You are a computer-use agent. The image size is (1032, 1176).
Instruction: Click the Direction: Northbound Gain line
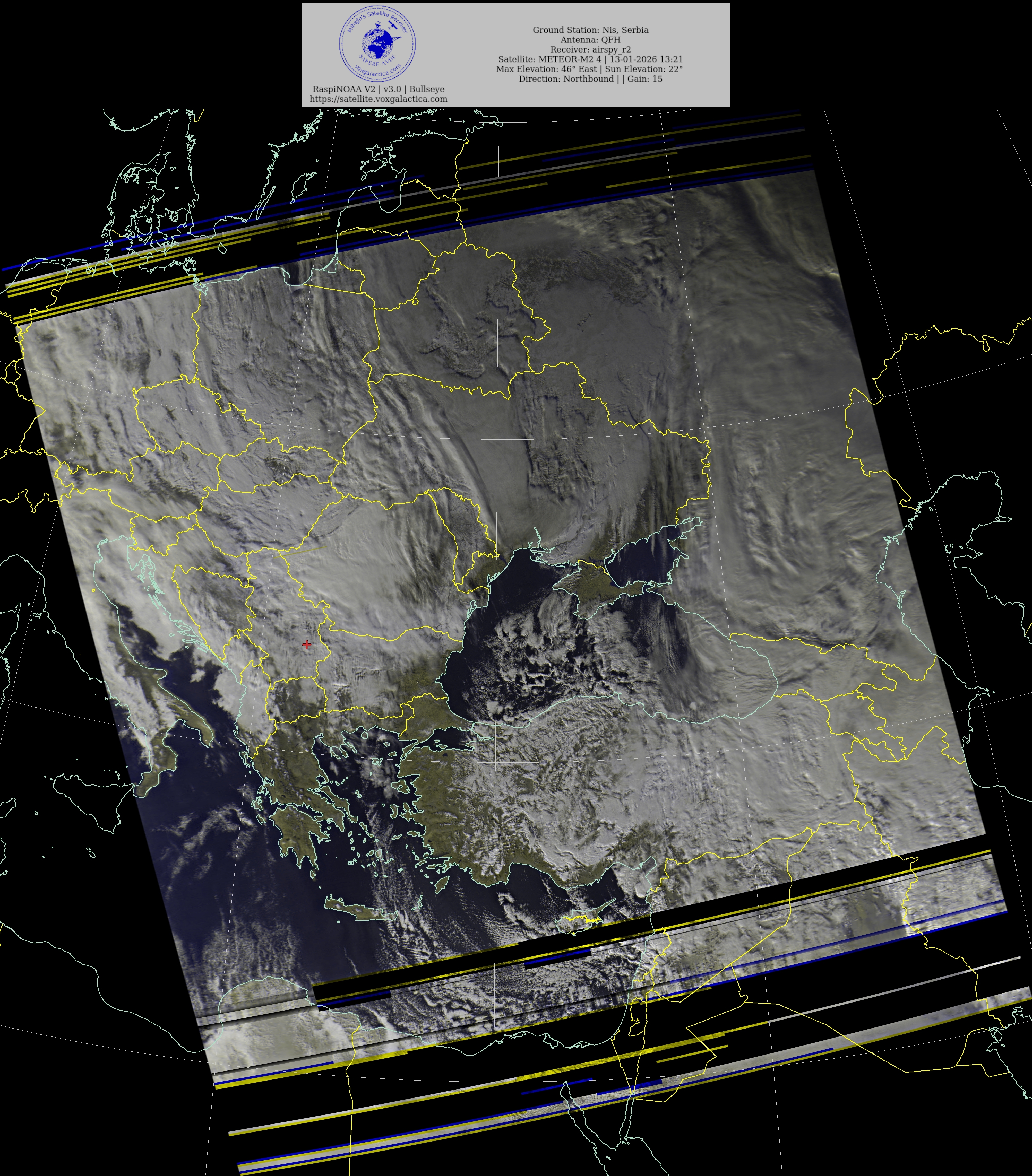[x=590, y=79]
